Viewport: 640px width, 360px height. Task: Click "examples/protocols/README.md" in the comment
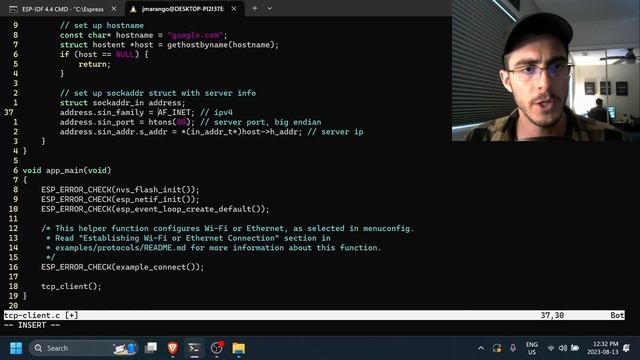point(120,248)
